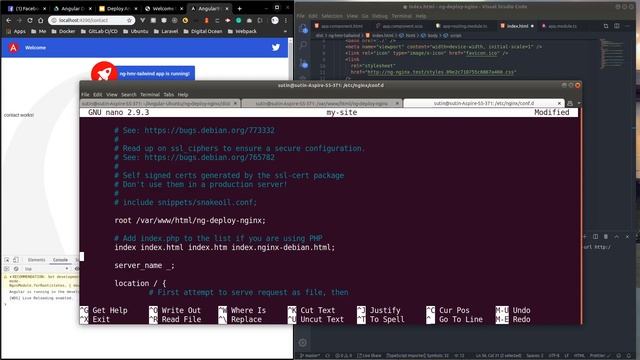Click the root /var/www/html/ng-deploy-nginx line
640x360 pixels.
click(190, 220)
